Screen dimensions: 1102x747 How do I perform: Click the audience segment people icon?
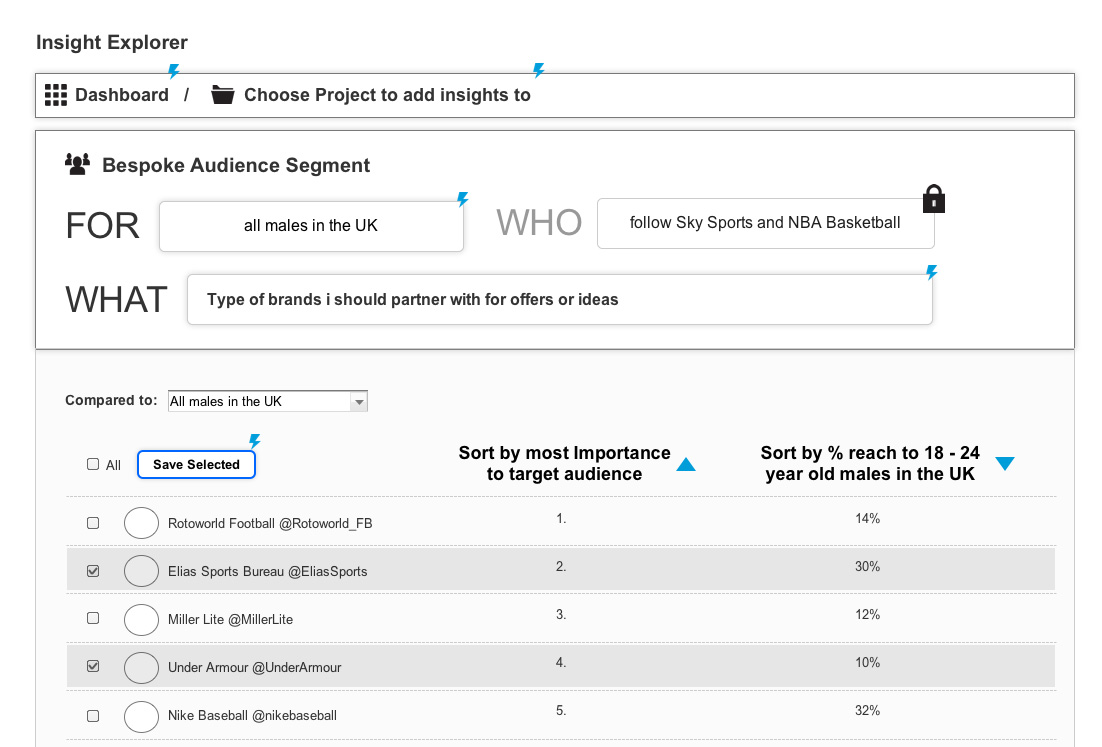pyautogui.click(x=77, y=164)
